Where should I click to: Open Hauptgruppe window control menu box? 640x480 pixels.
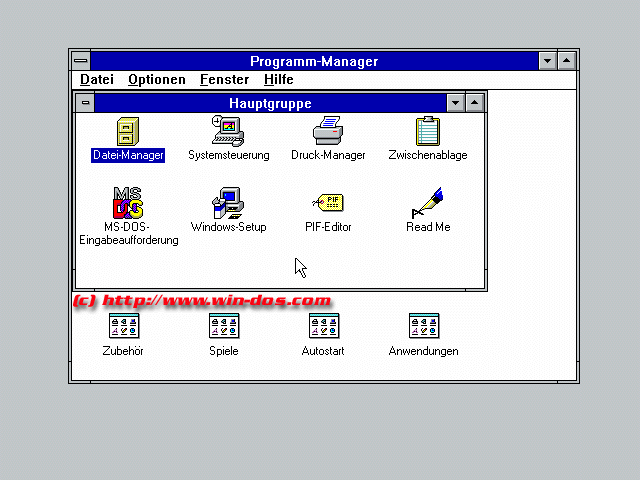(86, 103)
